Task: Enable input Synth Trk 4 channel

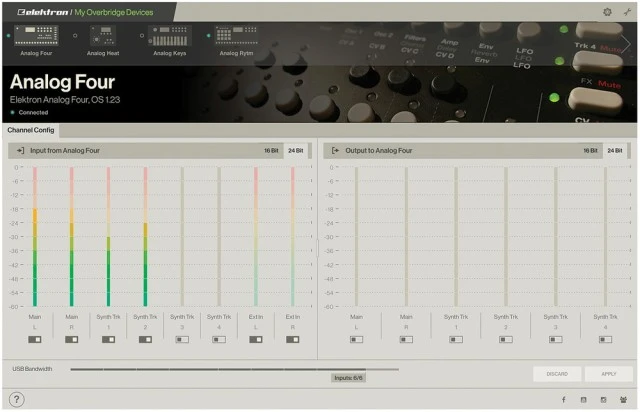Action: click(x=219, y=339)
